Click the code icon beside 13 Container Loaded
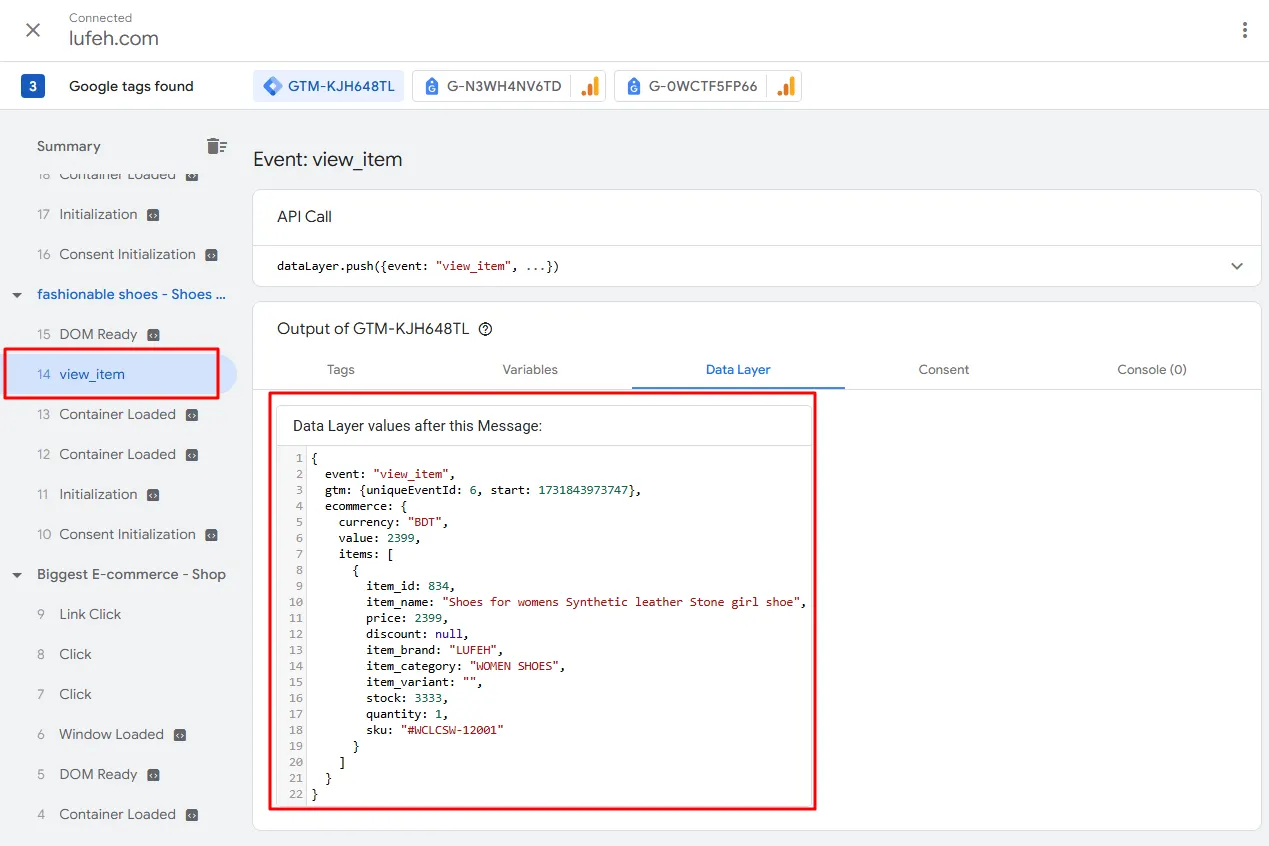Viewport: 1269px width, 846px height. coord(192,415)
